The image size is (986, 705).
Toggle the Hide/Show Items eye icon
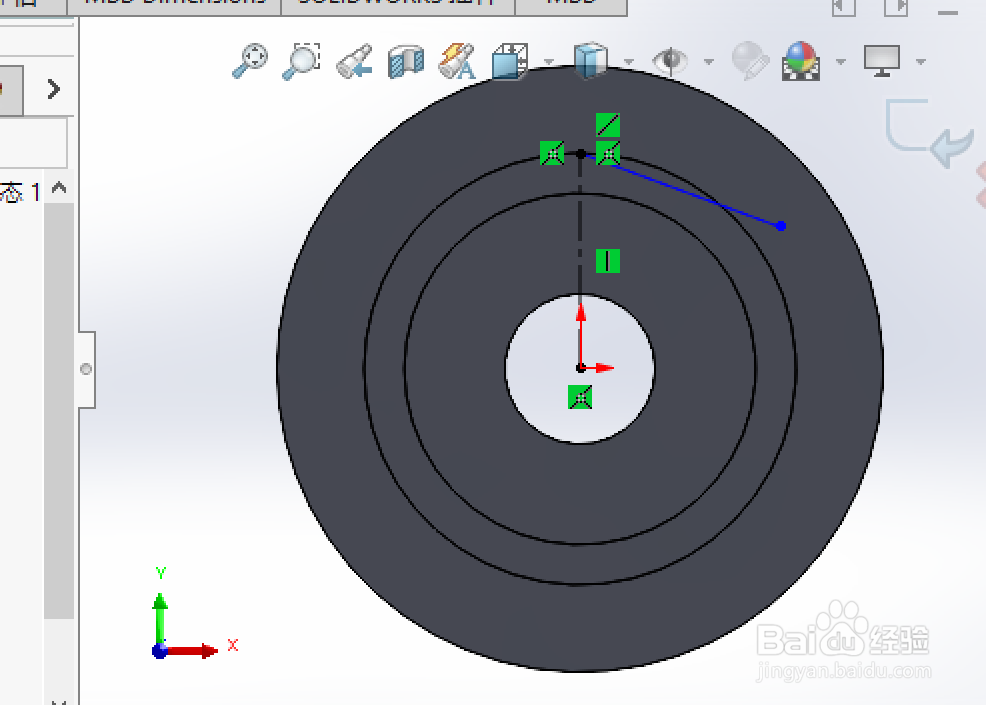point(668,61)
